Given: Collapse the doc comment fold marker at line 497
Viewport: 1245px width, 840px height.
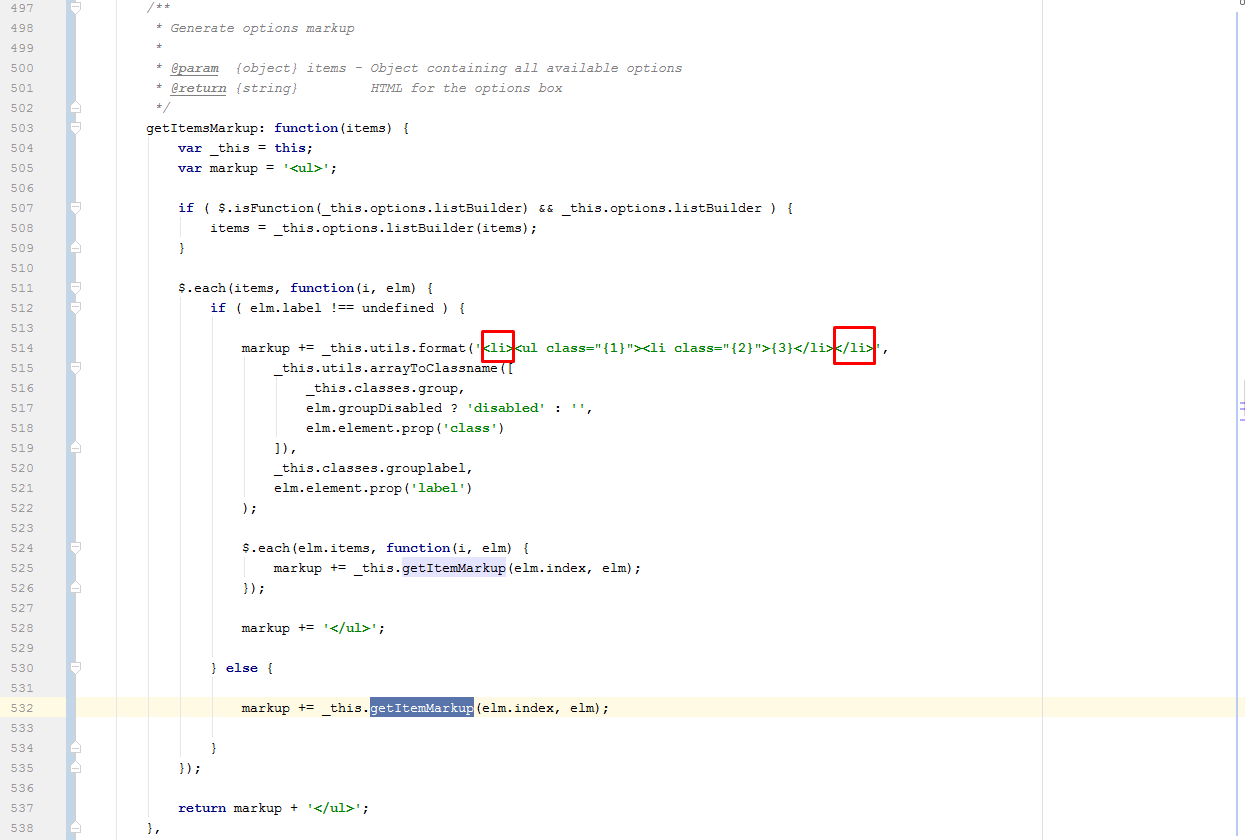Looking at the screenshot, I should (x=74, y=7).
